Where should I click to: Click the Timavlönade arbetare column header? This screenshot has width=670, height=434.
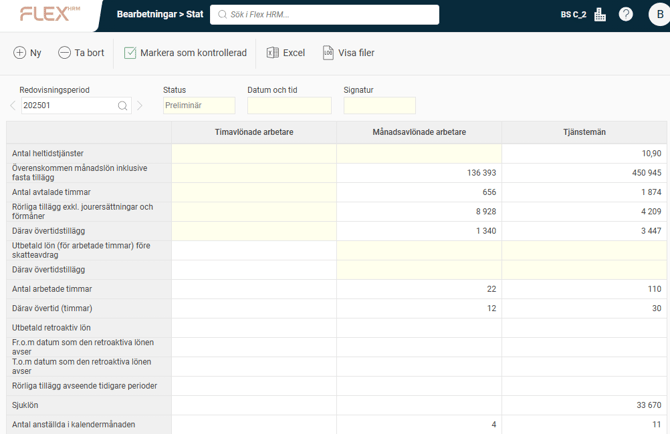coord(254,132)
